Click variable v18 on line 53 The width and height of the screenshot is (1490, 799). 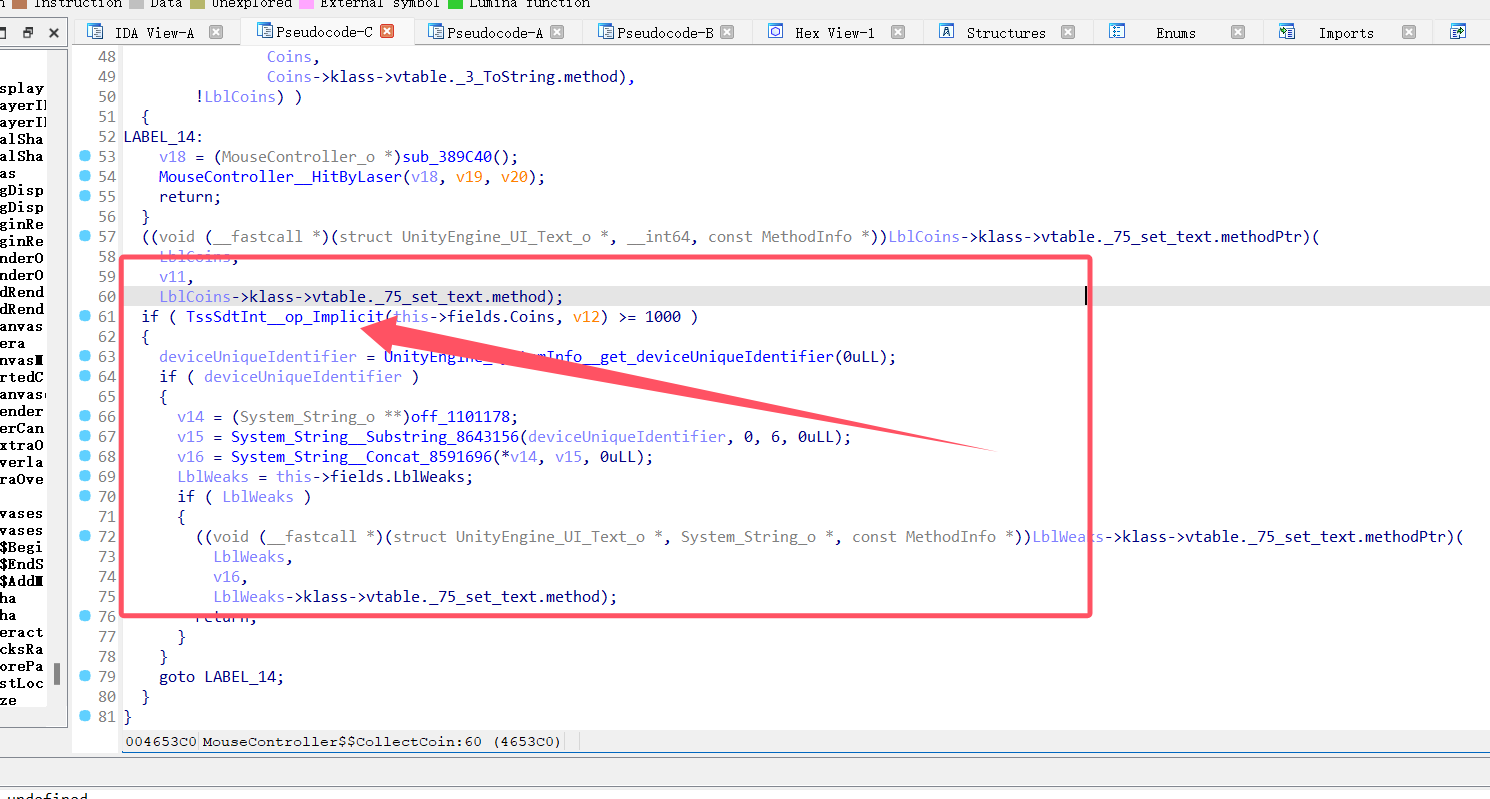(173, 157)
